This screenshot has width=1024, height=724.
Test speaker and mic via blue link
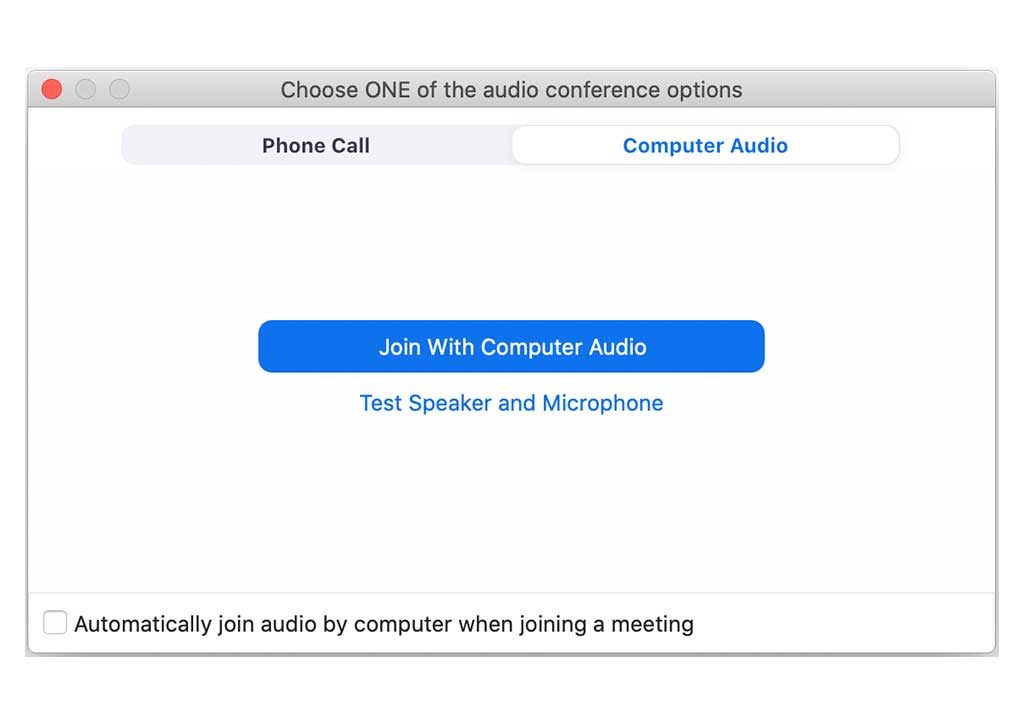pos(511,403)
